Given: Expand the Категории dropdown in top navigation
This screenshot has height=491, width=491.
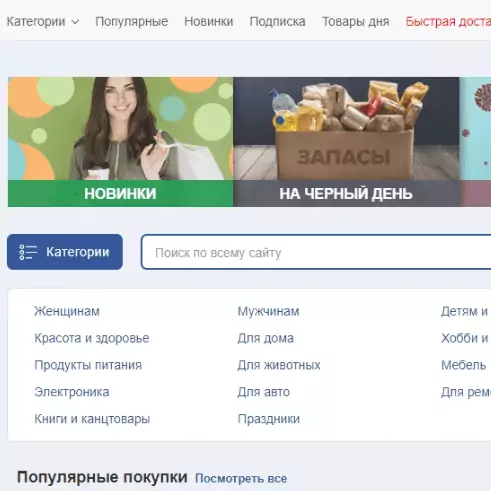Looking at the screenshot, I should click(43, 22).
